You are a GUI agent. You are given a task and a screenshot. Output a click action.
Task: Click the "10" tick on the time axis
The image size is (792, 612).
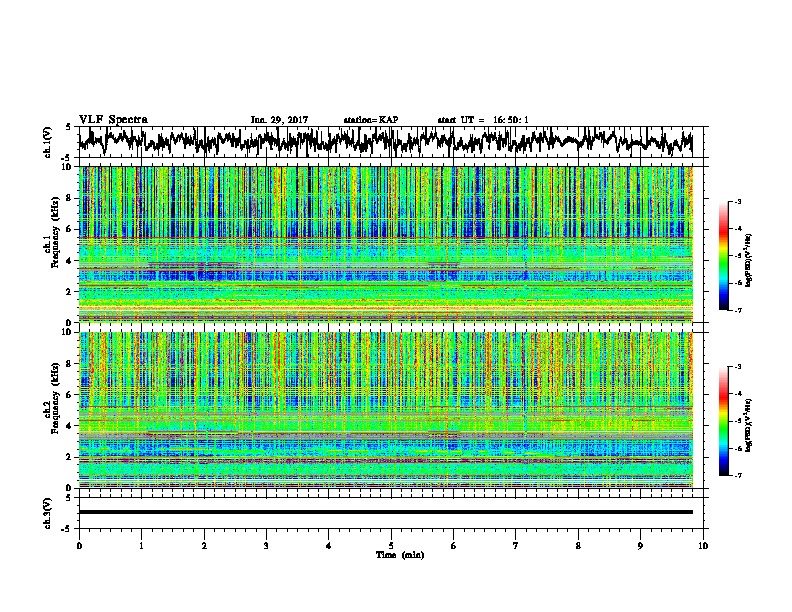click(703, 546)
